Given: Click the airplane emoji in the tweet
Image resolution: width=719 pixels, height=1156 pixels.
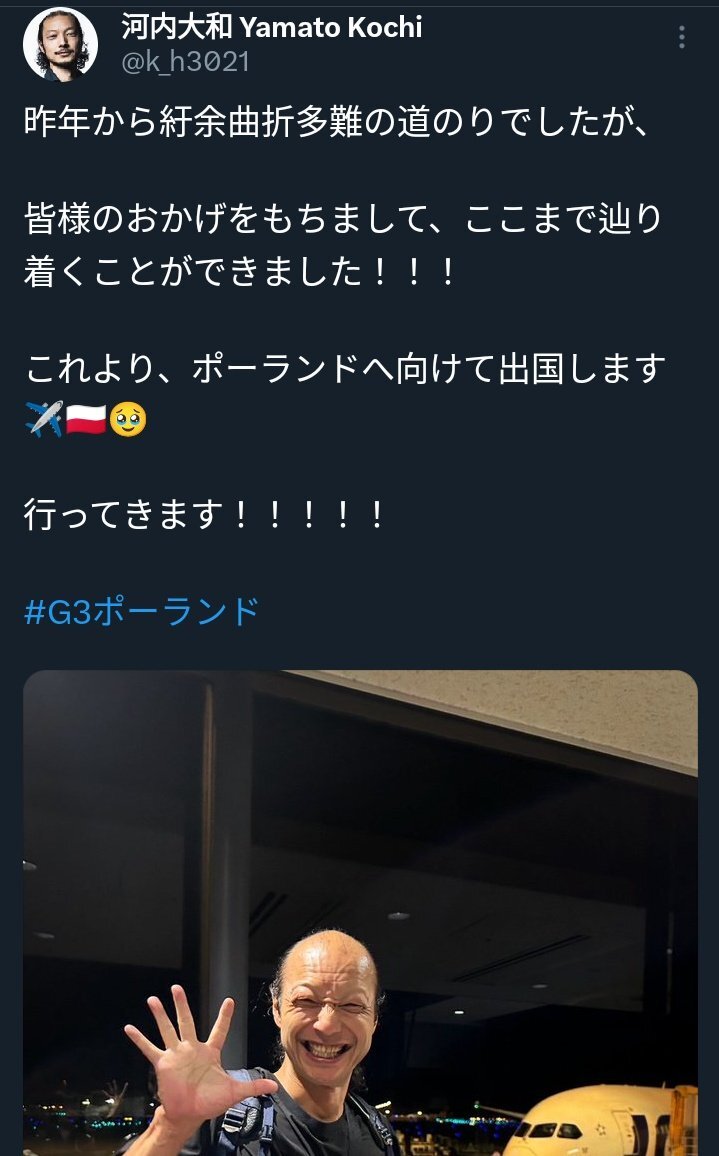Looking at the screenshot, I should 44,419.
